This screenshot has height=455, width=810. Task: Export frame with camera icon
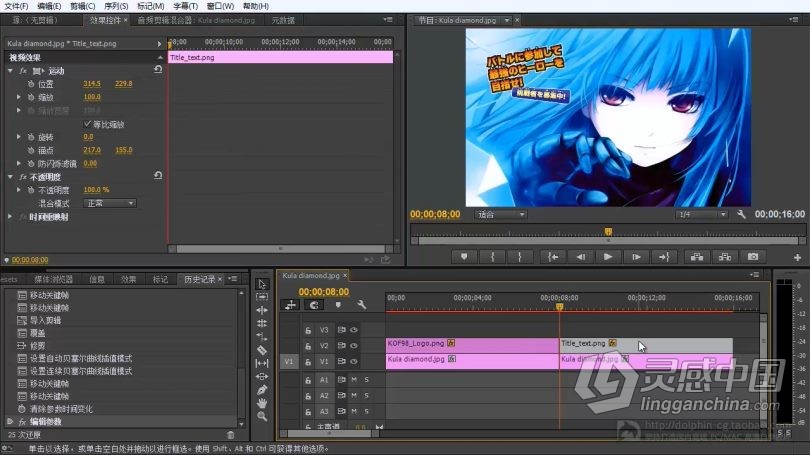tap(753, 257)
